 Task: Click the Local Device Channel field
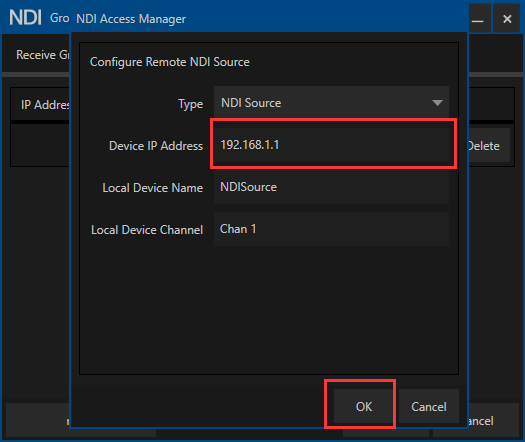coord(331,229)
